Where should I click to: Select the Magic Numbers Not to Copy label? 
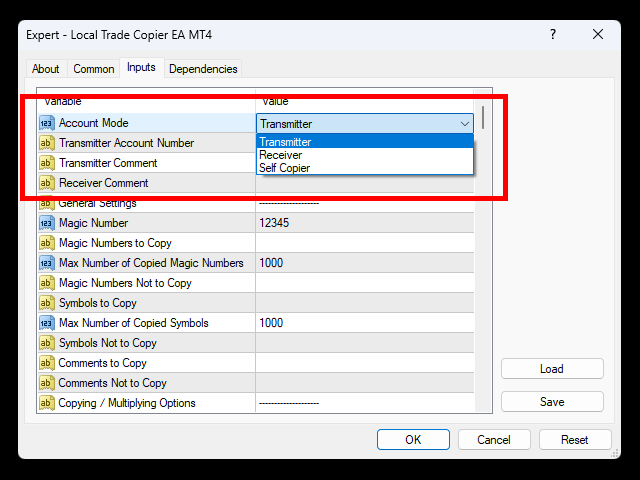pyautogui.click(x=125, y=283)
